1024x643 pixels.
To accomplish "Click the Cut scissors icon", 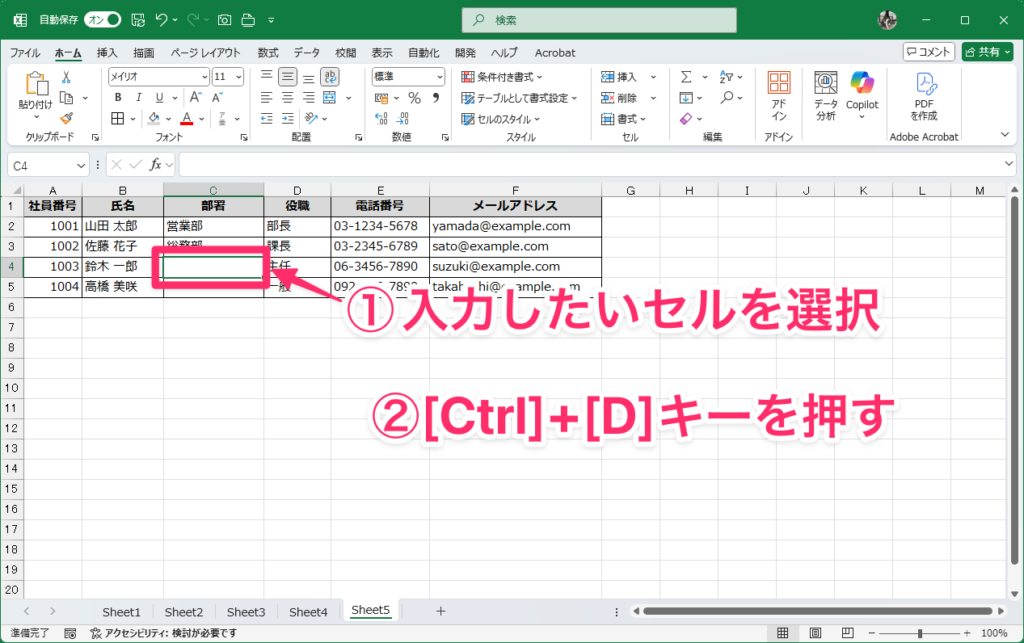I will click(66, 77).
